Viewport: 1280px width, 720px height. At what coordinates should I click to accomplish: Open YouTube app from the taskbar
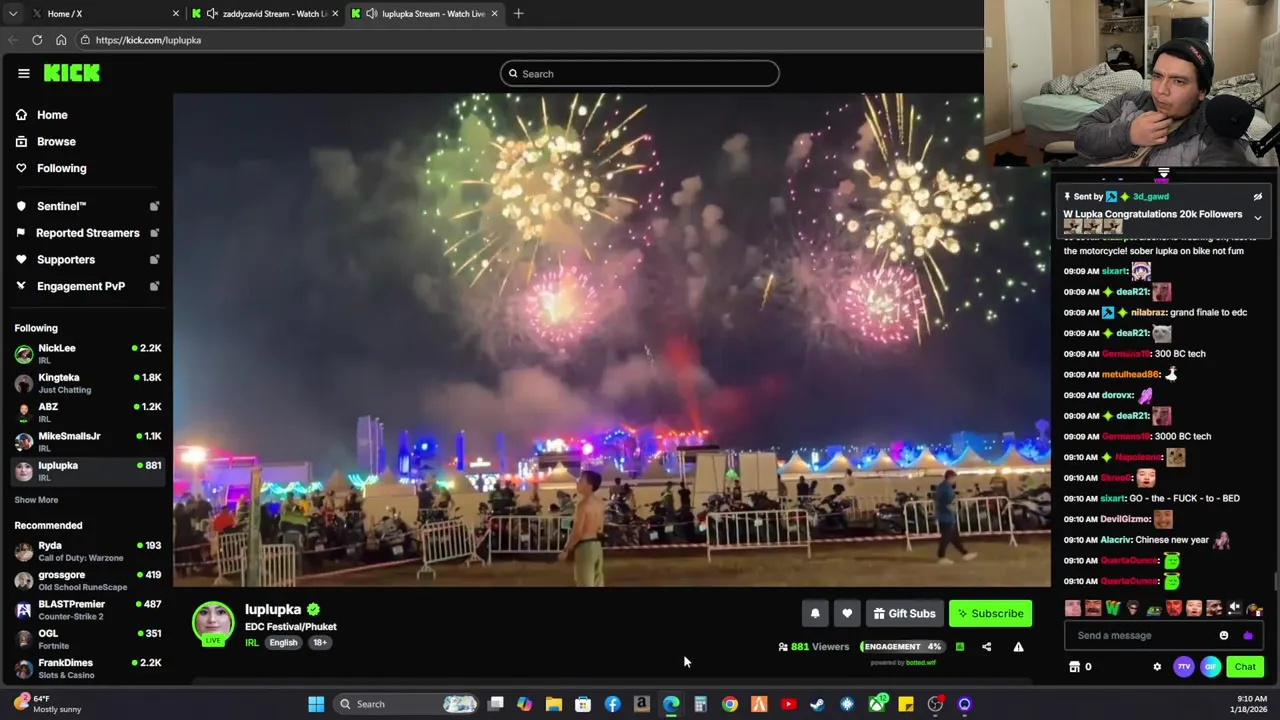point(788,704)
